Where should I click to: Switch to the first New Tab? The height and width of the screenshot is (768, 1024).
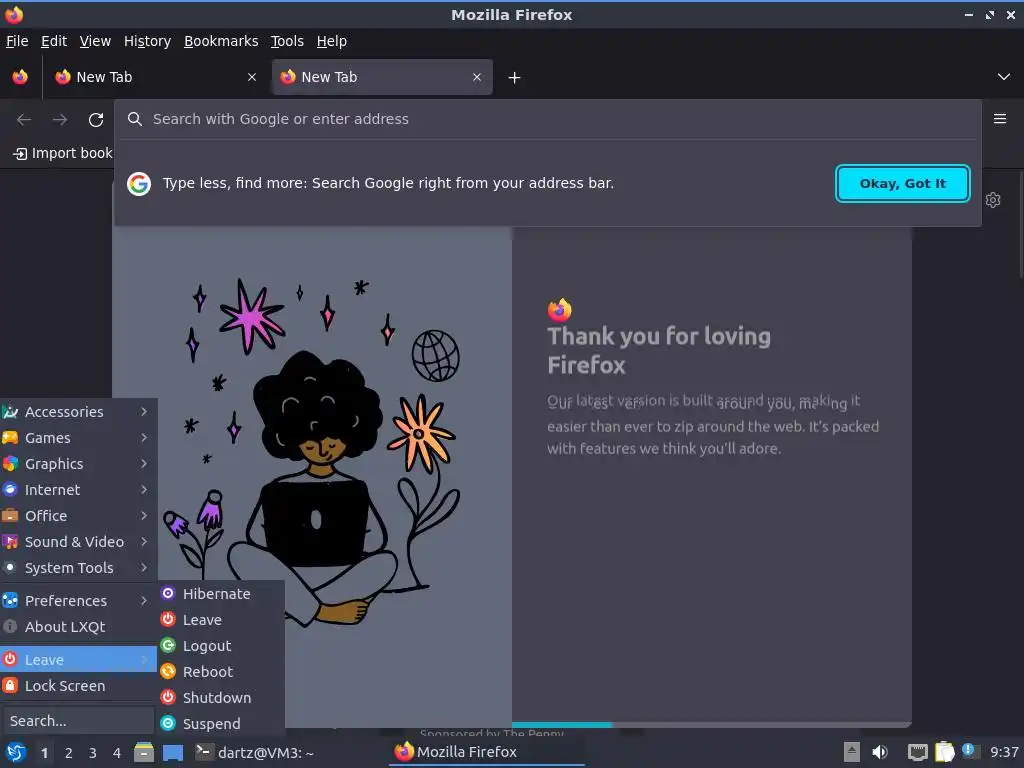pos(155,77)
